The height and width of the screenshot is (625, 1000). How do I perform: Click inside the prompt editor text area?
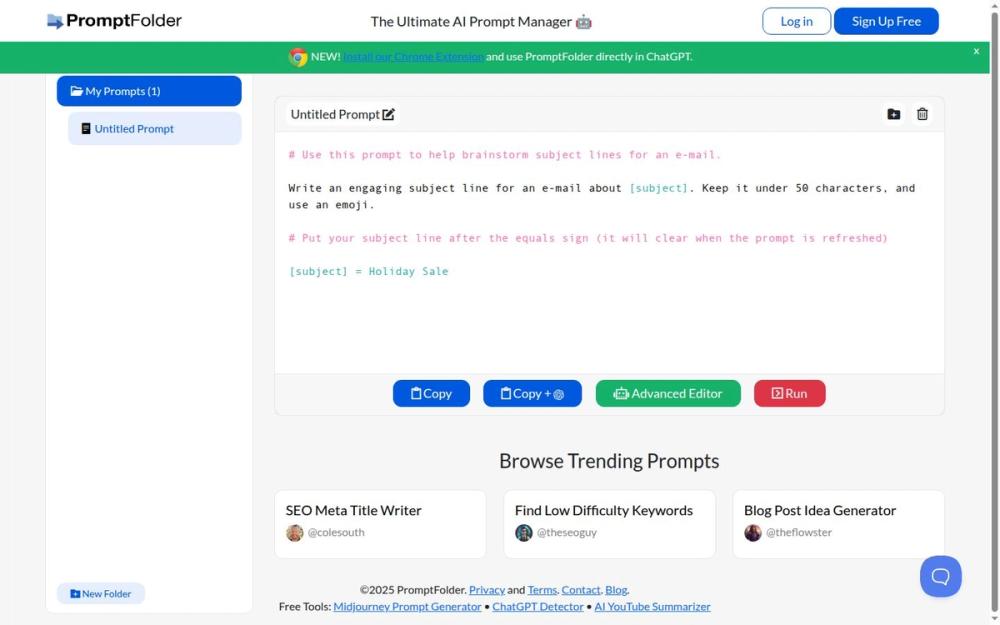610,300
